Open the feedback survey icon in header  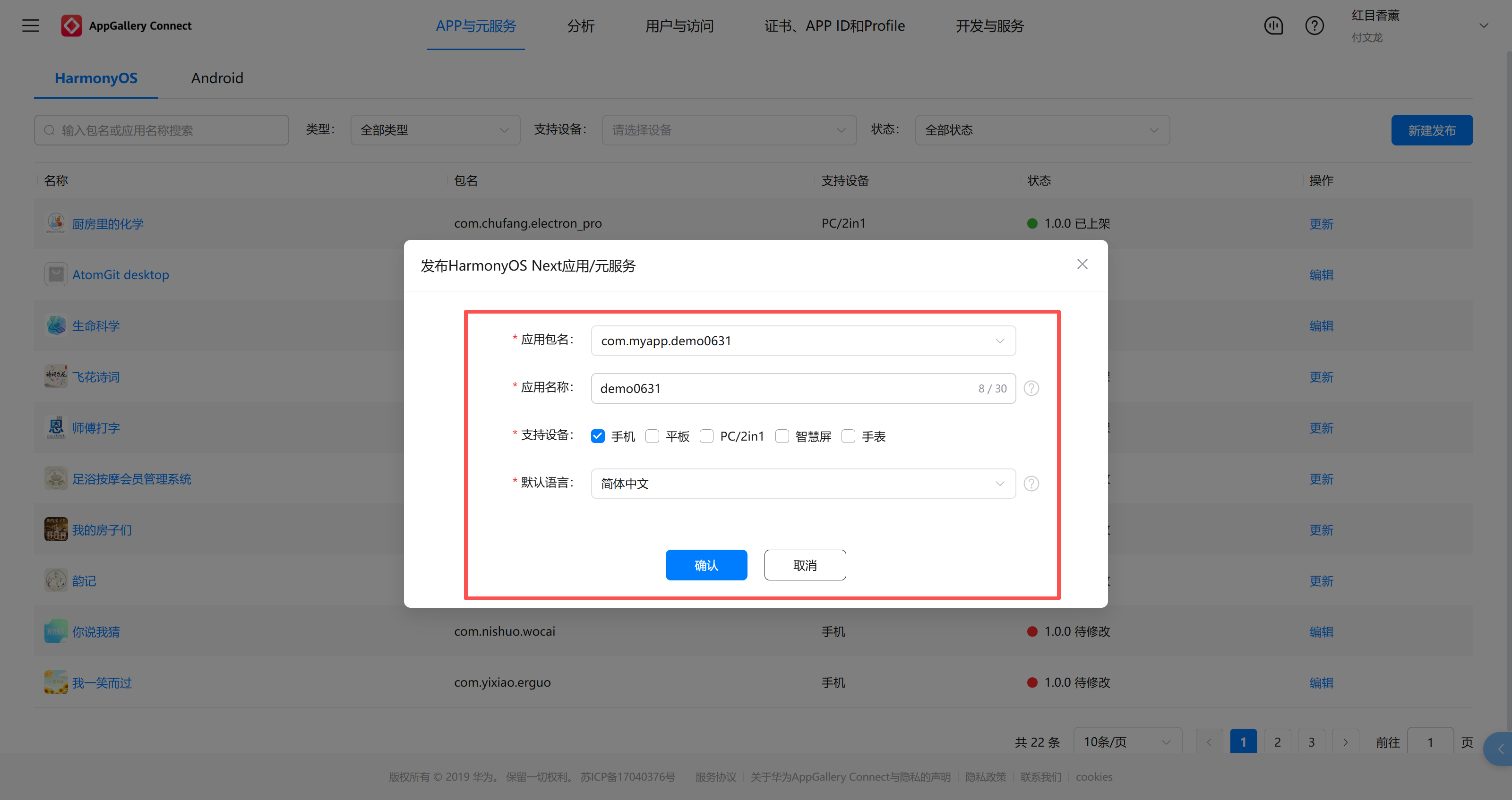(1273, 26)
